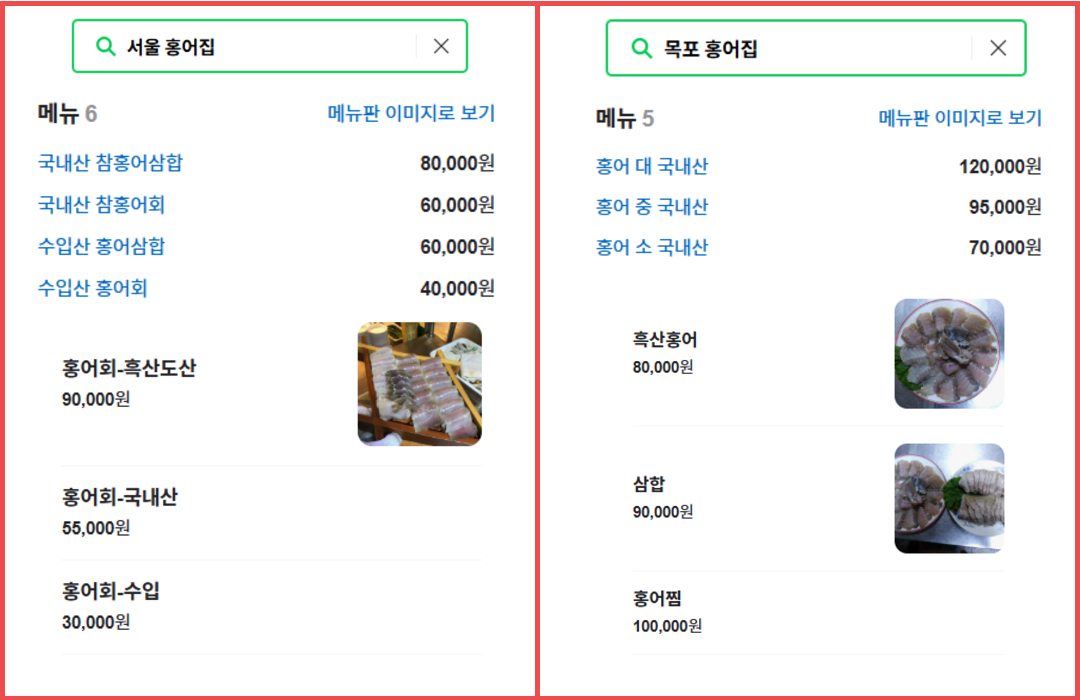Image resolution: width=1080 pixels, height=700 pixels.
Task: Open left panel's 메뉴판 이미지로 보기 link
Action: point(411,113)
